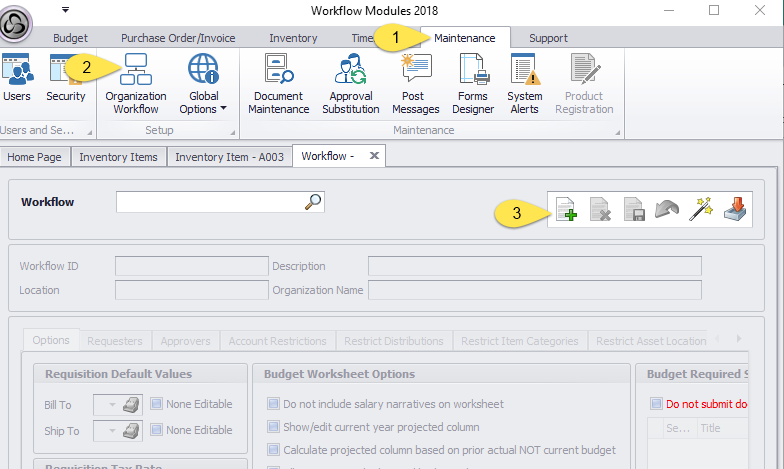
Task: Open the Bill To dropdown
Action: 108,405
